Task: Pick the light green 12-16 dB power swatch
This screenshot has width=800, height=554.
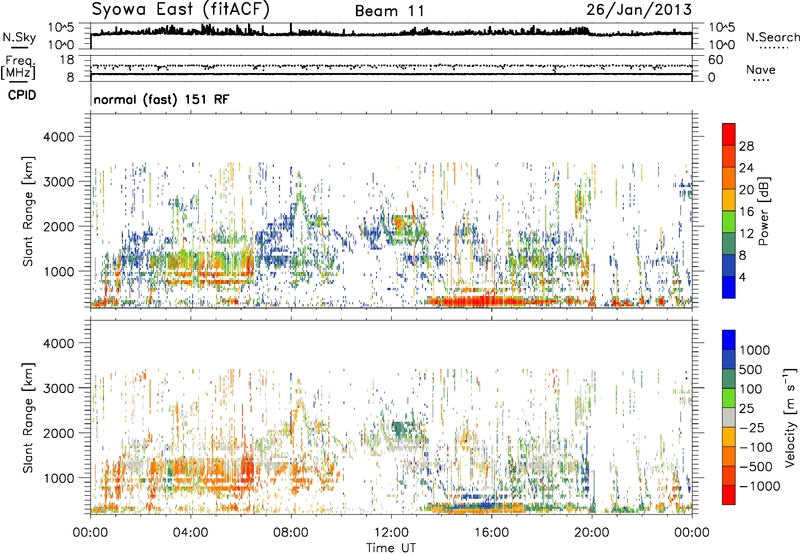Action: (729, 221)
